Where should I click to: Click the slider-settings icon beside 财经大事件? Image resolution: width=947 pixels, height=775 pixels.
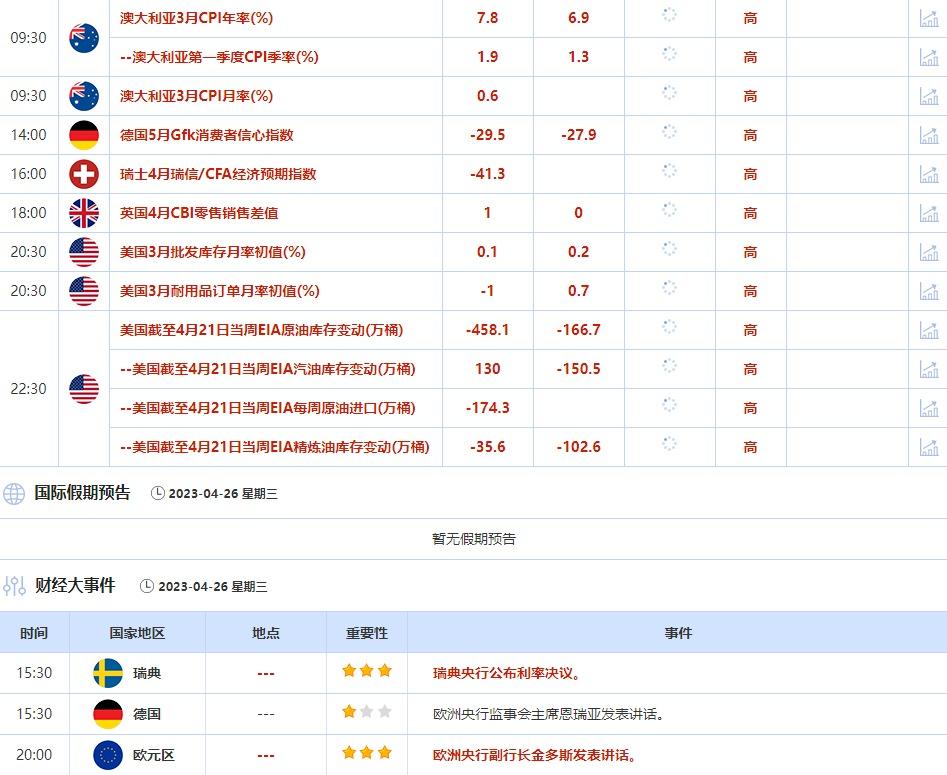coord(14,586)
